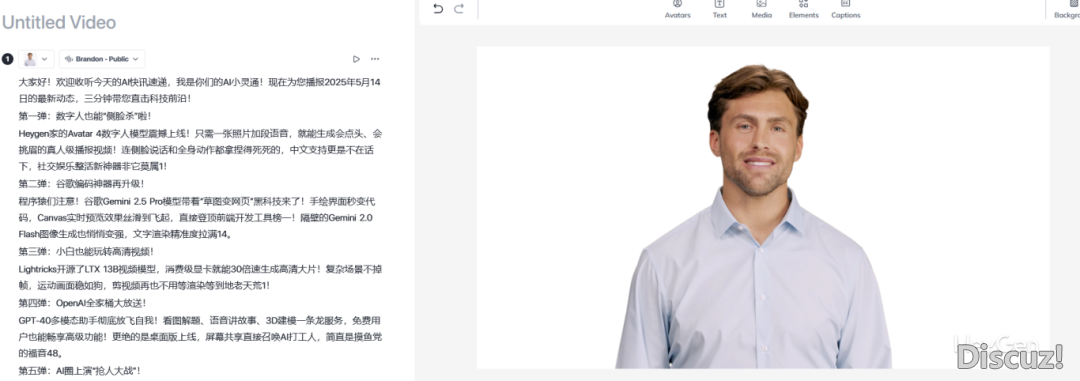Open the Brandon - Public voice dropdown

[x=102, y=59]
